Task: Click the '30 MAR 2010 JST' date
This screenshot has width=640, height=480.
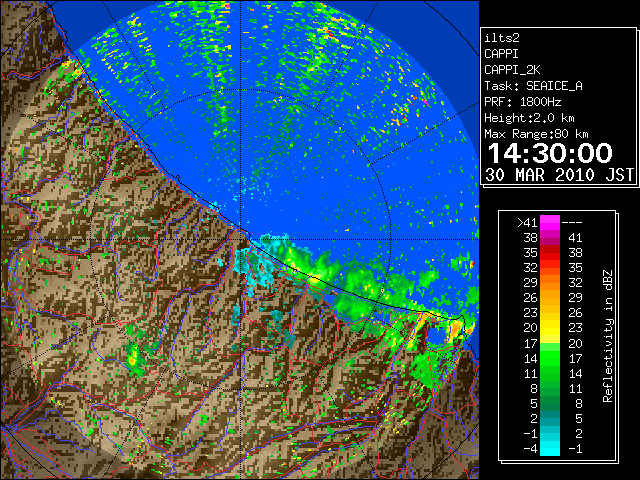Action: coord(560,175)
